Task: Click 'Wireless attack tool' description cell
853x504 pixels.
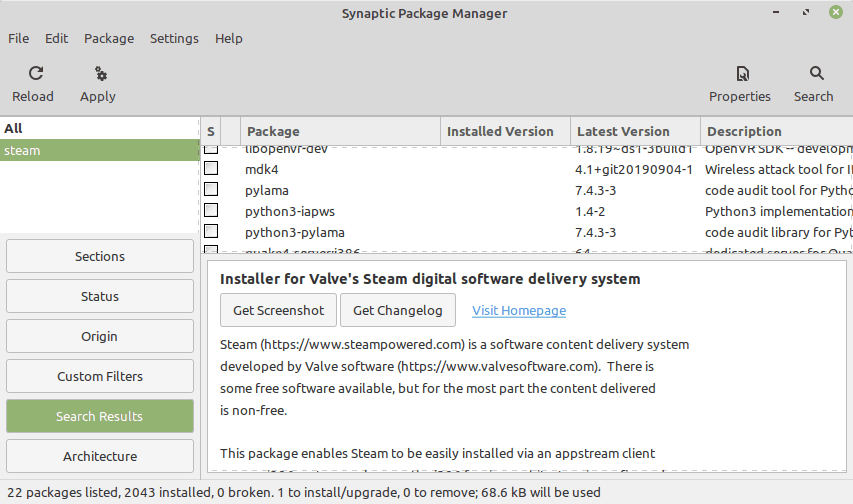Action: [x=778, y=170]
